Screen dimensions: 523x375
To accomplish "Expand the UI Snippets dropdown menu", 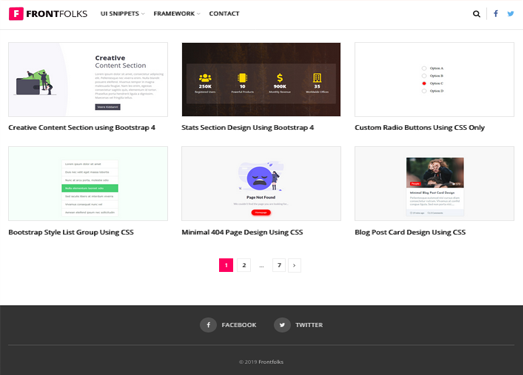I will [122, 14].
